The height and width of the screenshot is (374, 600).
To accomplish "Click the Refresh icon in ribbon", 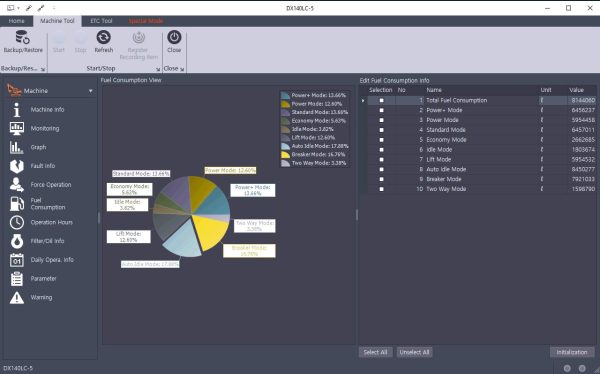I will (x=103, y=38).
